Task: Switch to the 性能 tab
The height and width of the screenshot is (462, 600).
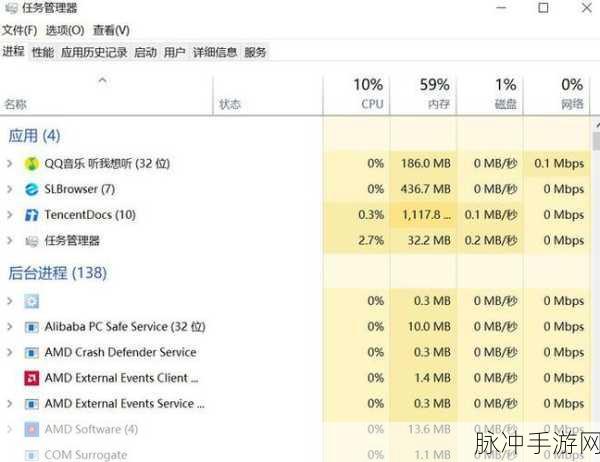Action: point(43,52)
